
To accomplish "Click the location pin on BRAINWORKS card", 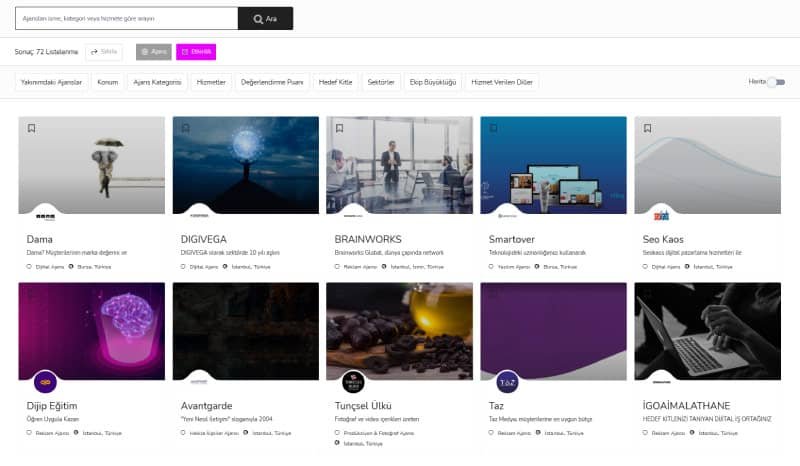I will (x=384, y=266).
